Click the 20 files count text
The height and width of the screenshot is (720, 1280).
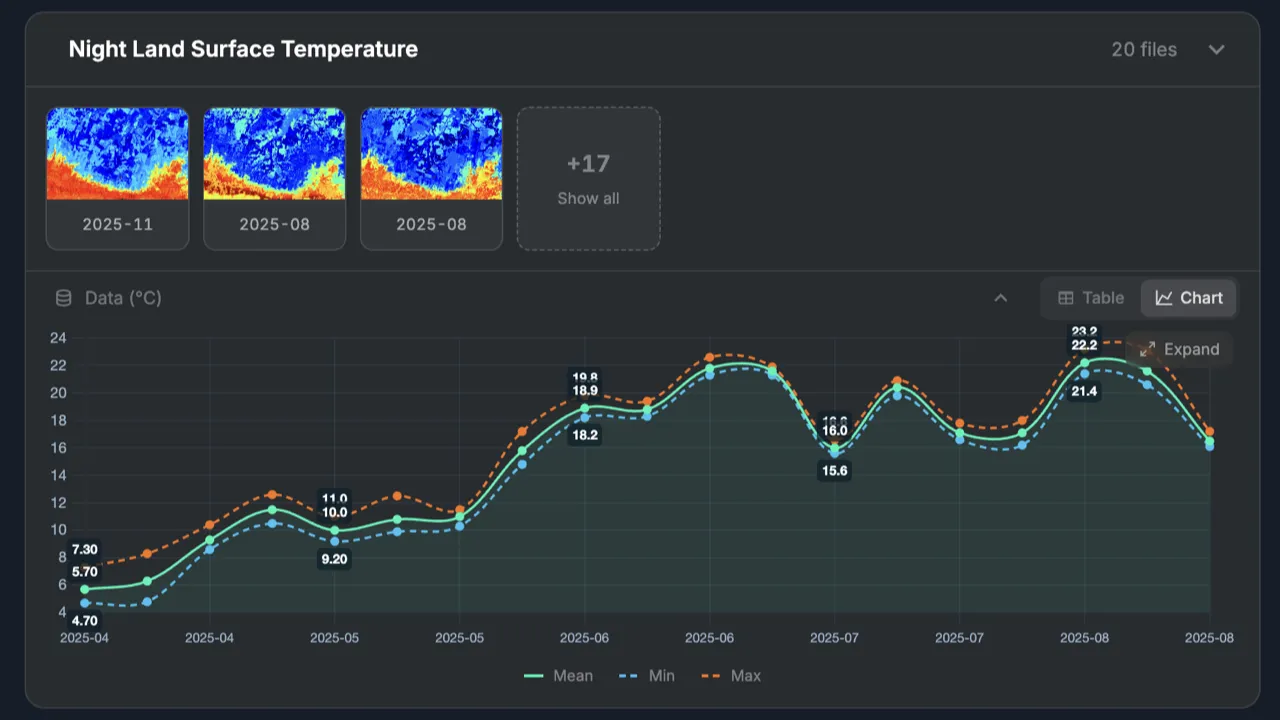[x=1144, y=50]
